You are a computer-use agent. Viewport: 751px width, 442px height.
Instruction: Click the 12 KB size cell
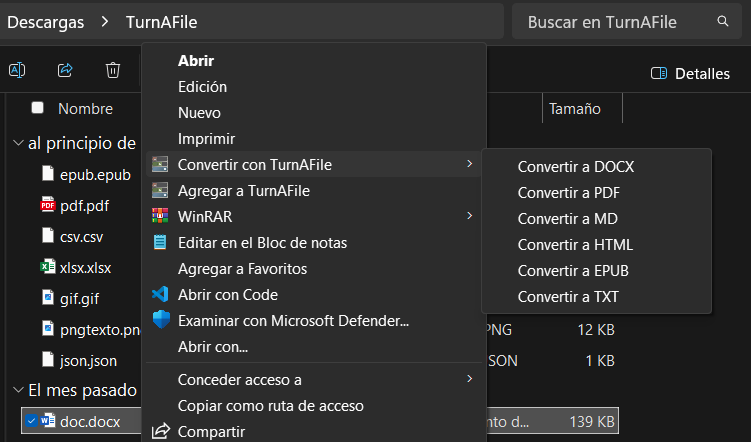(596, 329)
